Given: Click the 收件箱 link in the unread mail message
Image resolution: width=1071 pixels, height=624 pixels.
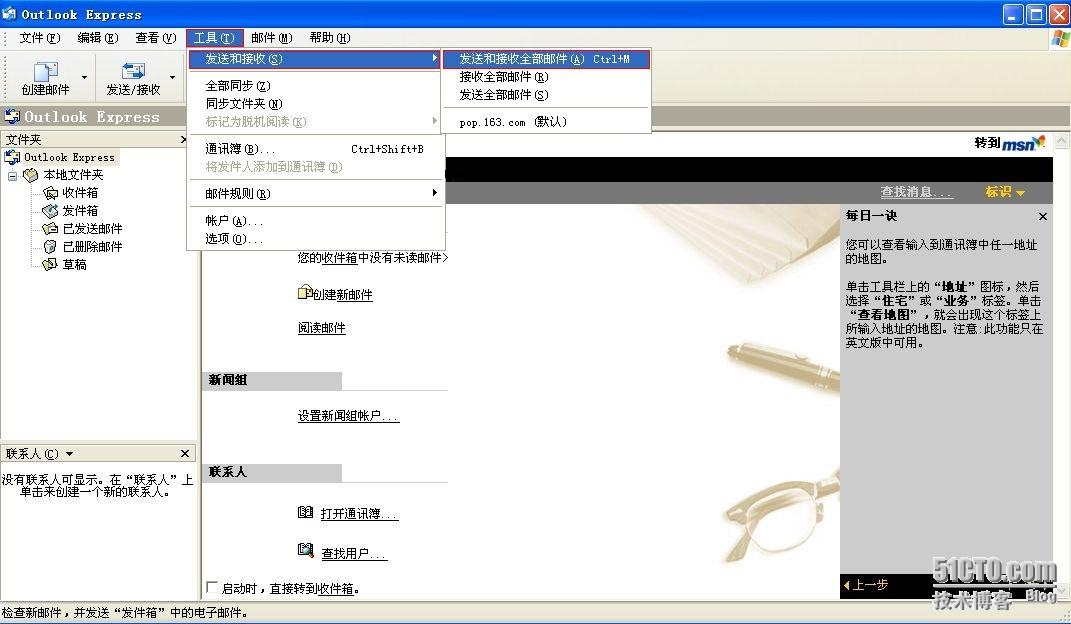Looking at the screenshot, I should [x=339, y=258].
